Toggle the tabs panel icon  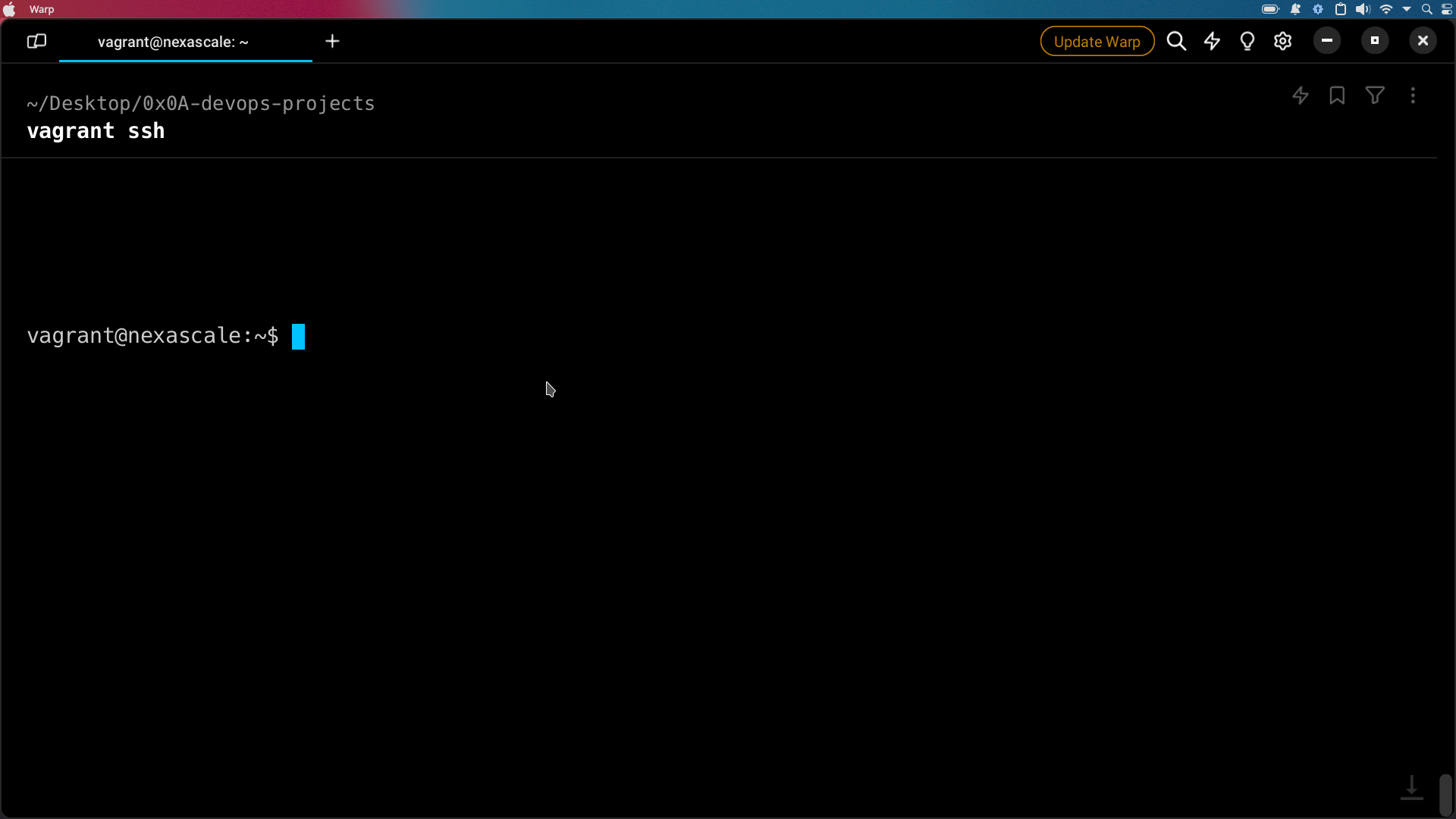pyautogui.click(x=36, y=41)
